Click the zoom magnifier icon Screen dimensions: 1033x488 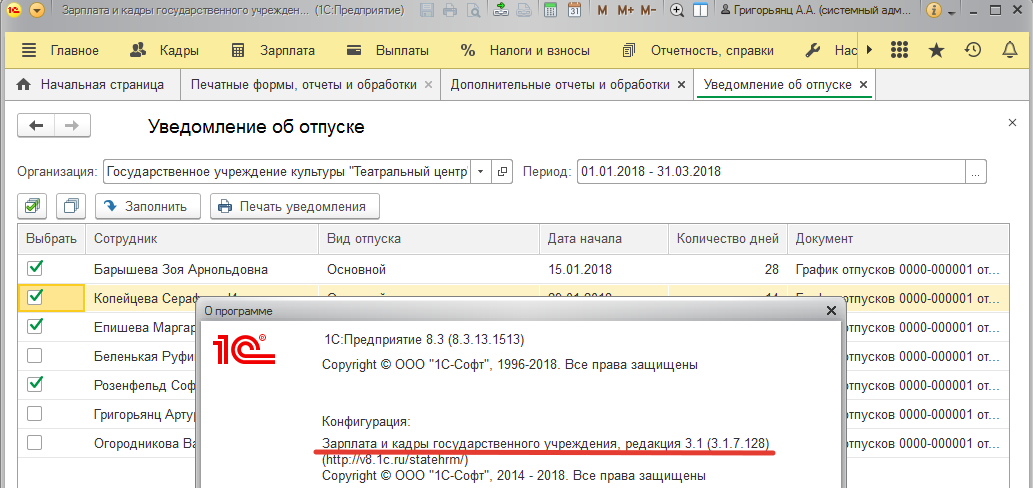(x=677, y=11)
